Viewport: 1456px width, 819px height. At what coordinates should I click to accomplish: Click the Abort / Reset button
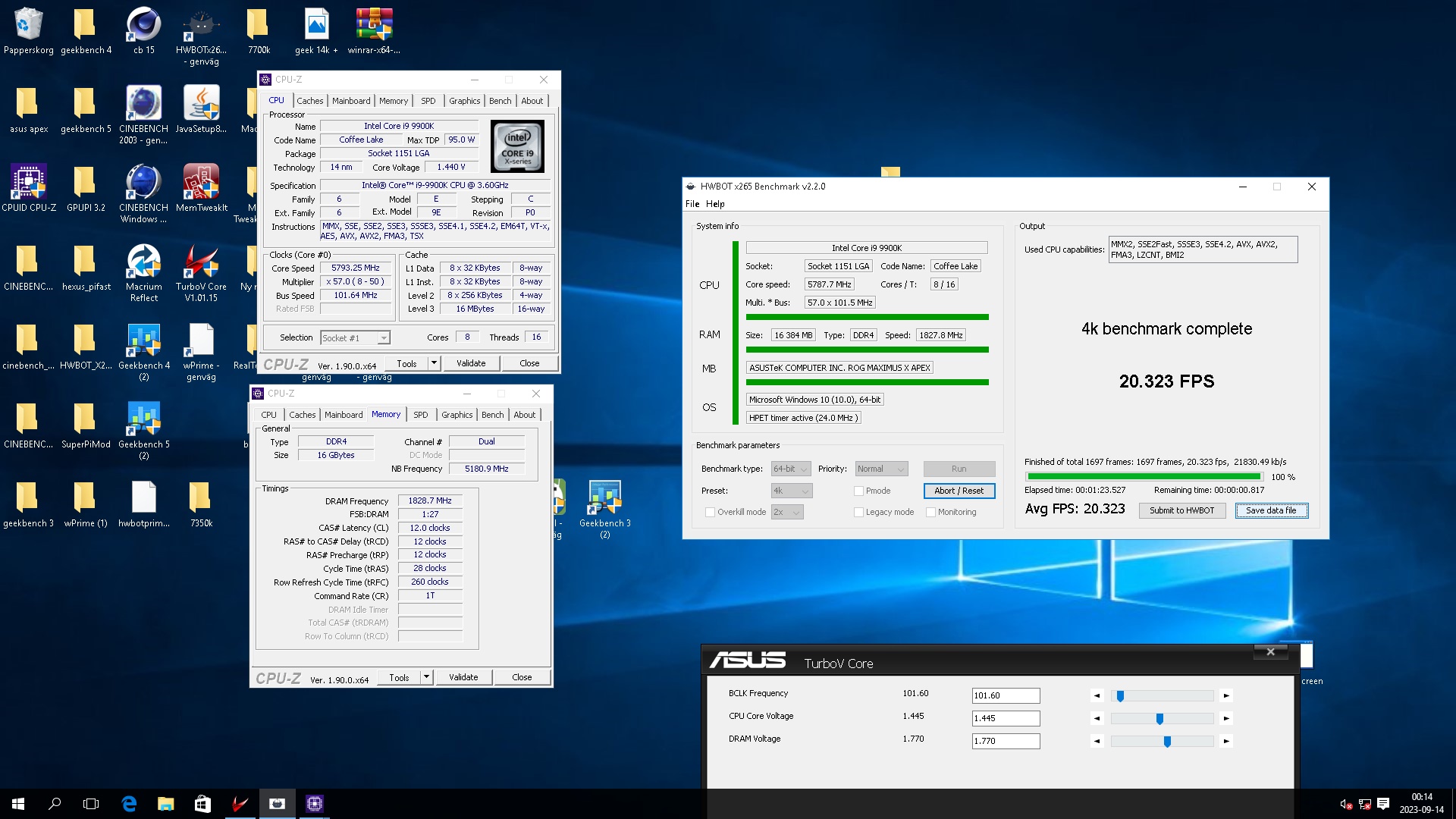tap(959, 491)
